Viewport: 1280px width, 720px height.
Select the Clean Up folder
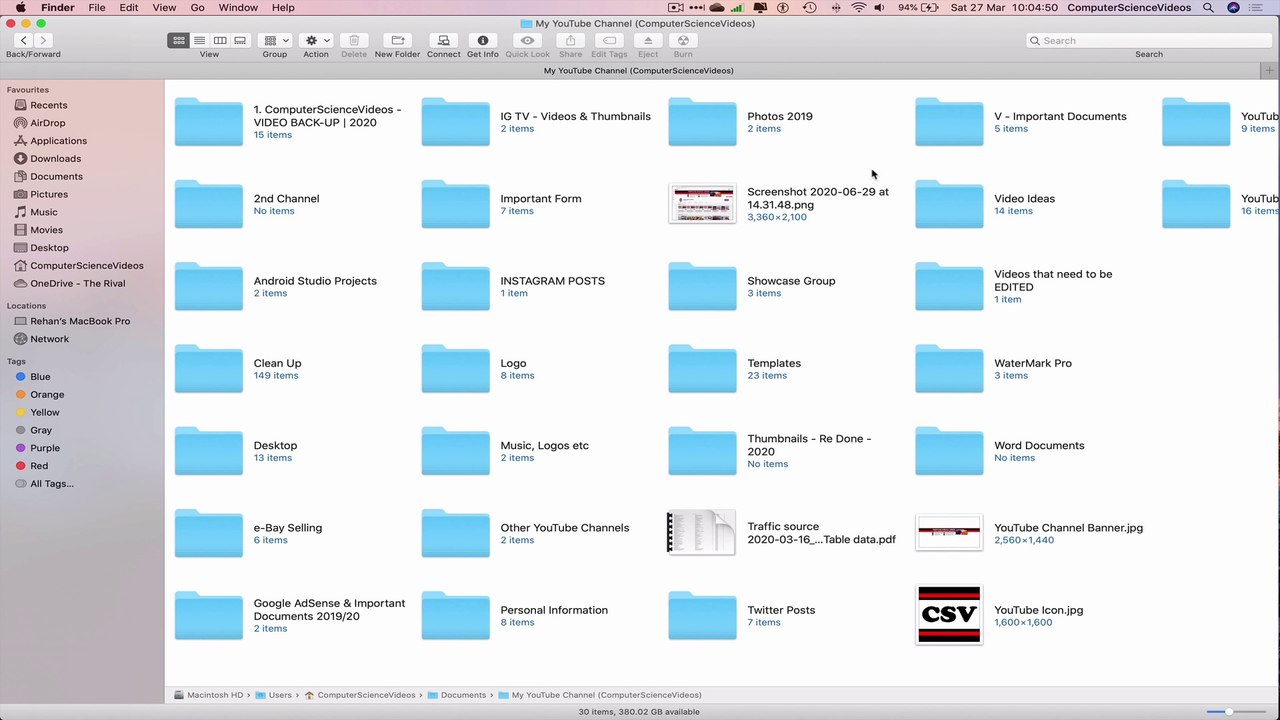[x=209, y=369]
